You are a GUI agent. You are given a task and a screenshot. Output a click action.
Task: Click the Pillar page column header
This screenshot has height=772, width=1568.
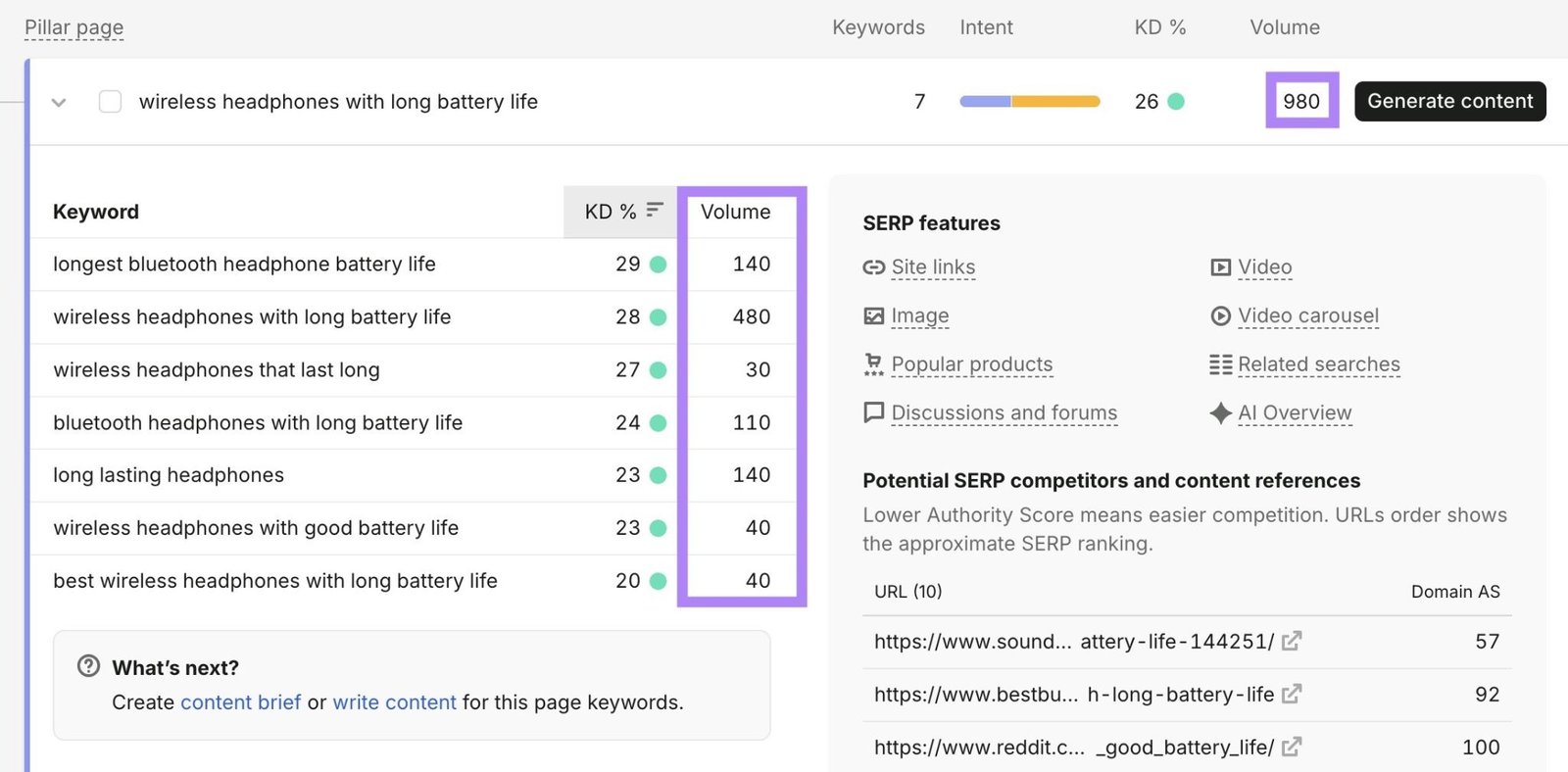(74, 27)
